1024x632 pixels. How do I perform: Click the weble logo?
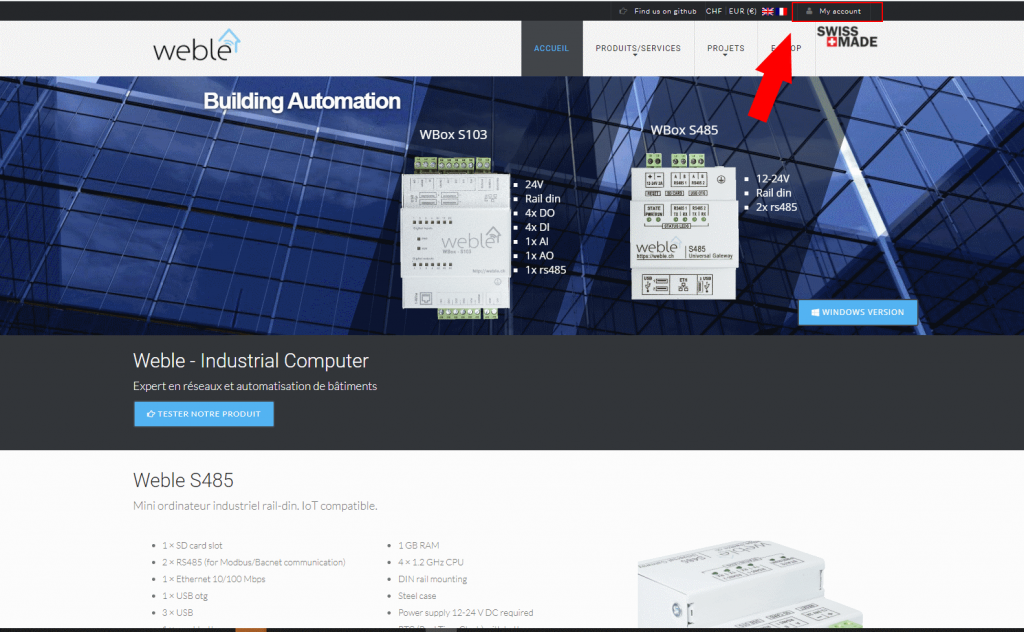[x=197, y=46]
